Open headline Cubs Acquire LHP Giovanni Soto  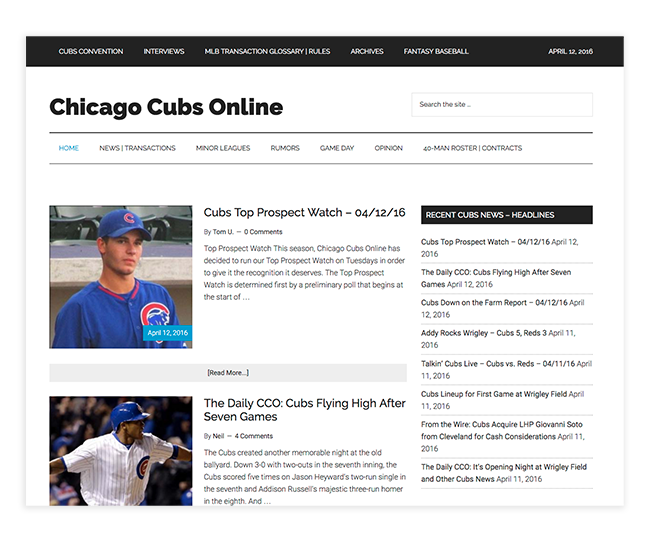[x=502, y=430]
